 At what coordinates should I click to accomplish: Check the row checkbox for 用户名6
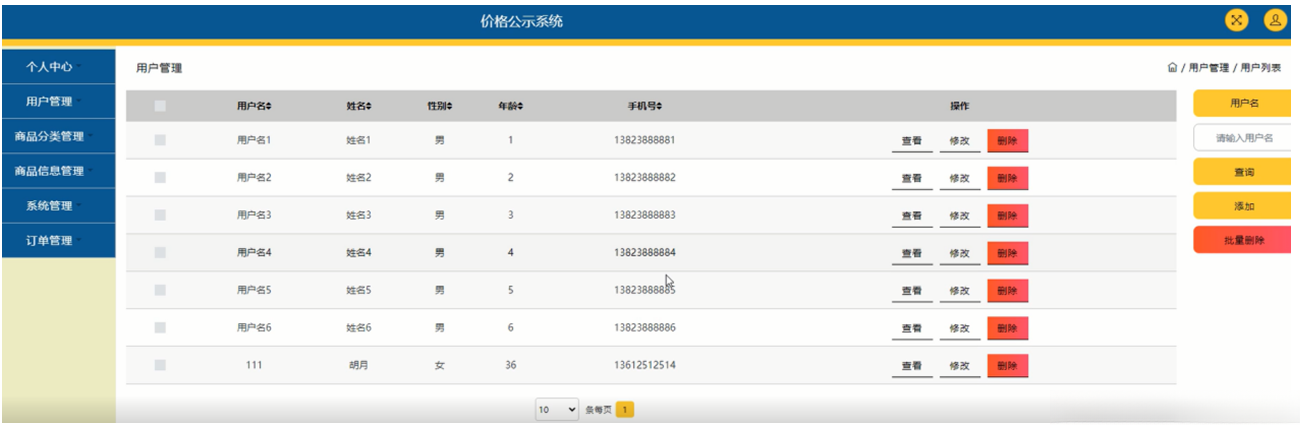point(160,328)
